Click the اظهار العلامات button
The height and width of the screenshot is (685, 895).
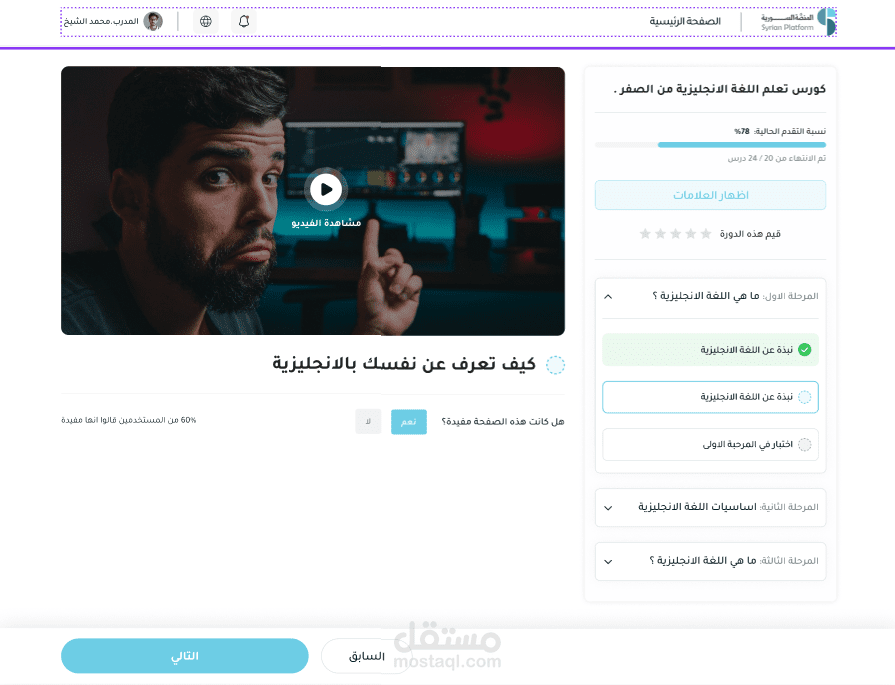point(710,195)
